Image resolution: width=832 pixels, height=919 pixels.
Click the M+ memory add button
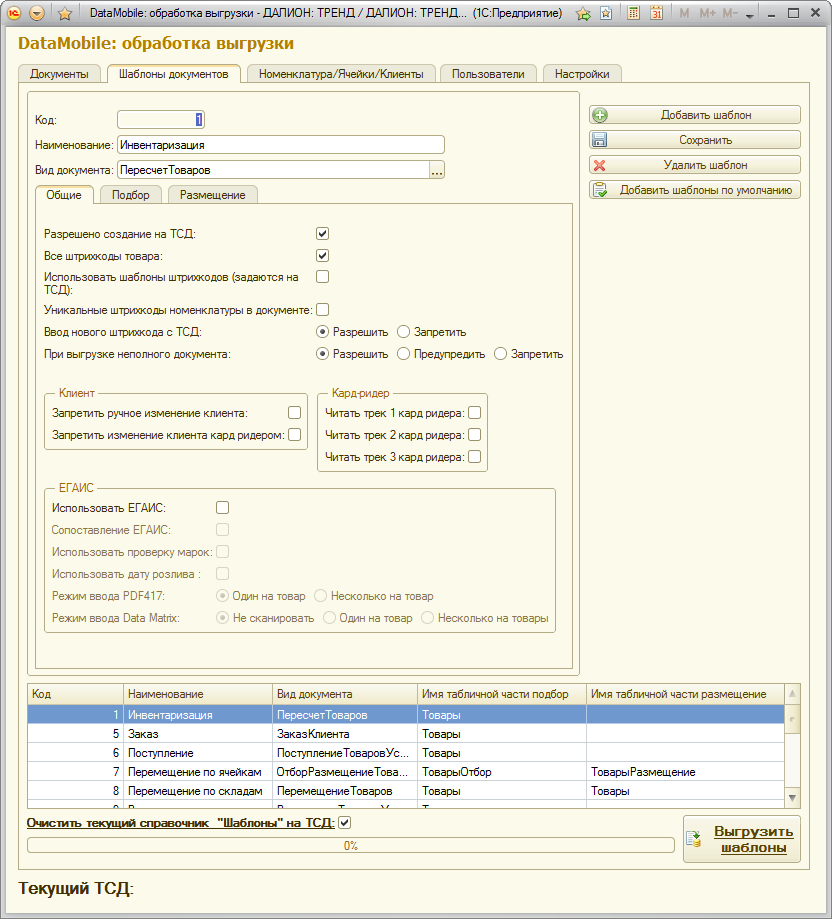click(x=707, y=13)
